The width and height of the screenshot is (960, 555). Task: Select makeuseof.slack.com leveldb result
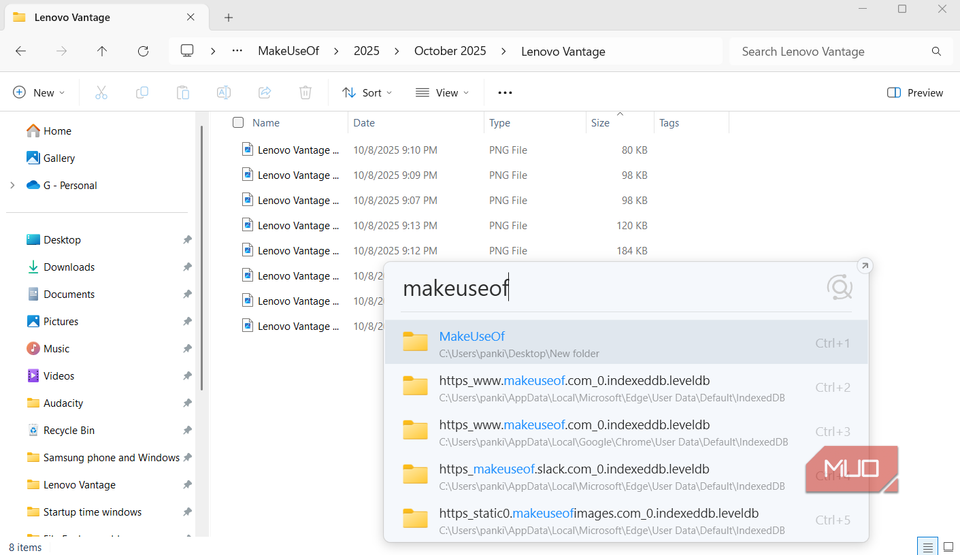click(x=626, y=475)
